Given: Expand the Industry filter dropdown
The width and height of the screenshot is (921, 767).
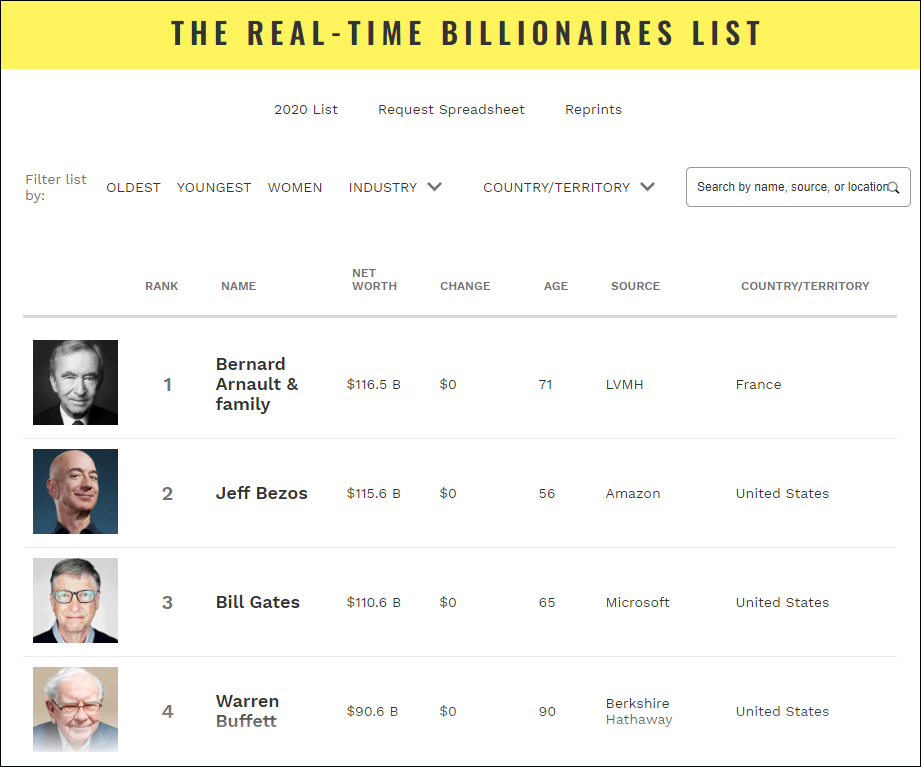Looking at the screenshot, I should (395, 187).
